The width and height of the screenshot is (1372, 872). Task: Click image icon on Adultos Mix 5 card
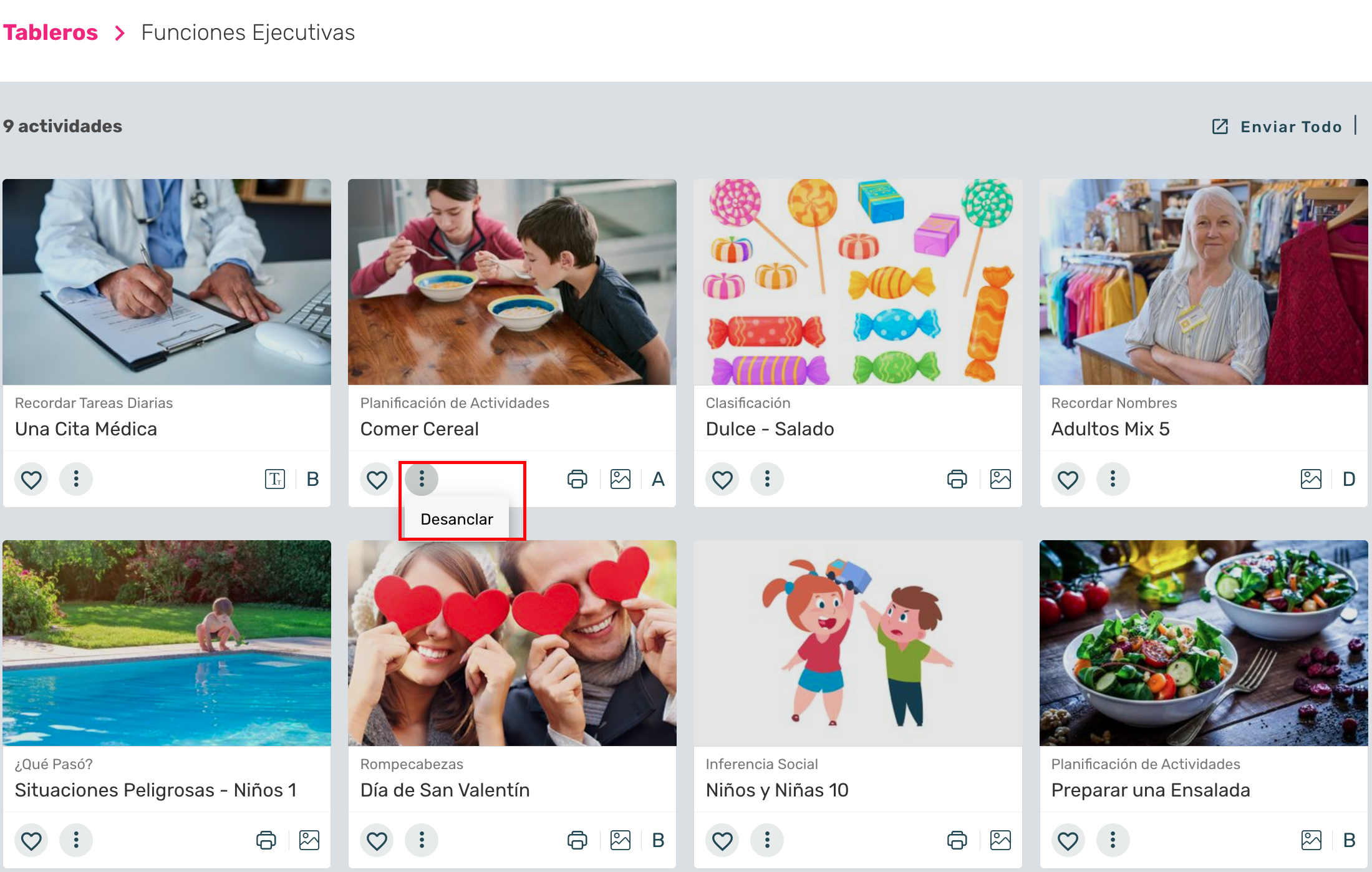[x=1311, y=479]
